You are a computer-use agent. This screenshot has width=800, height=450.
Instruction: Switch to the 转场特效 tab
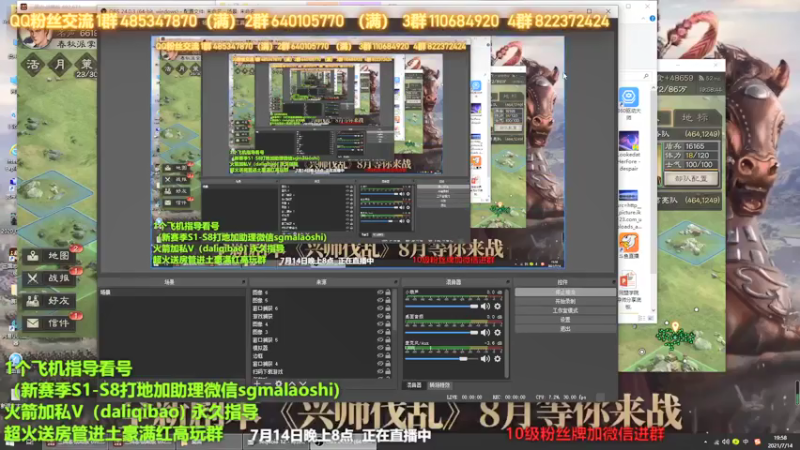[439, 385]
